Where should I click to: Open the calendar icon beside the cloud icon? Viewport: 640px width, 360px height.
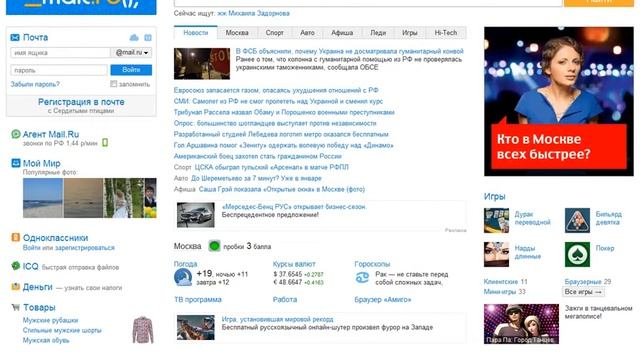pyautogui.click(x=148, y=38)
